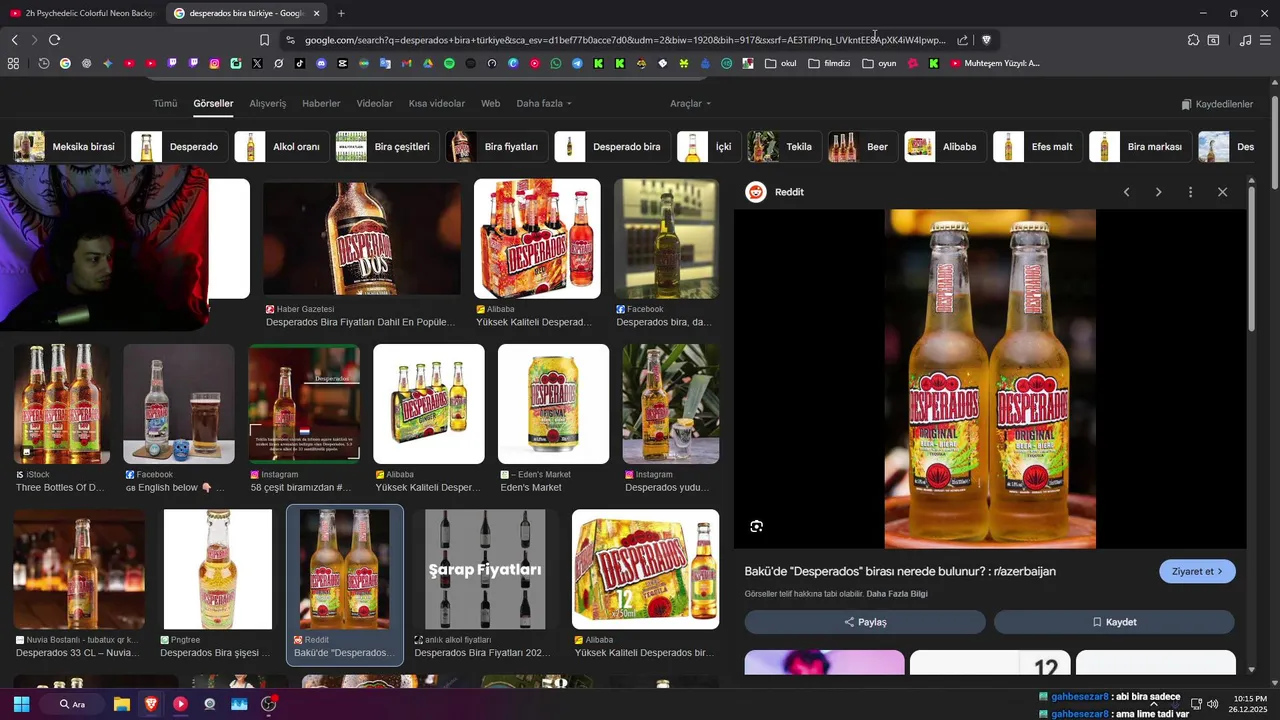This screenshot has width=1280, height=720.
Task: Open the browser extensions puzzle icon
Action: 1193,40
